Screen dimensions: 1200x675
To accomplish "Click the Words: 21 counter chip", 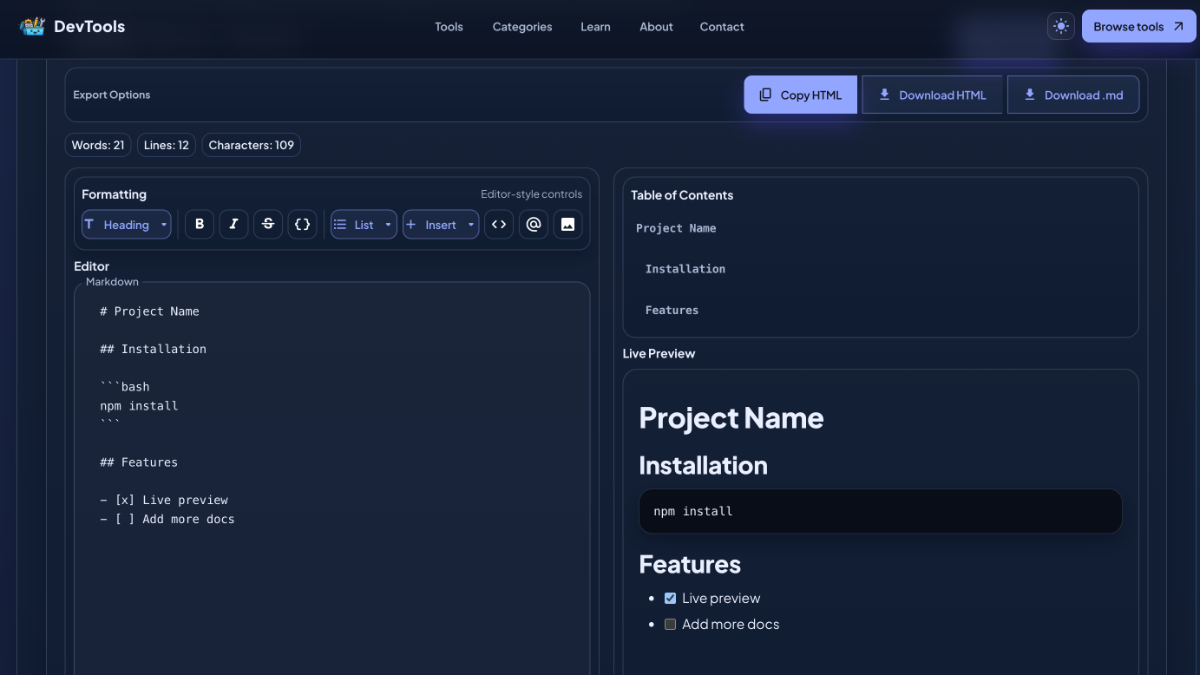I will 98,145.
